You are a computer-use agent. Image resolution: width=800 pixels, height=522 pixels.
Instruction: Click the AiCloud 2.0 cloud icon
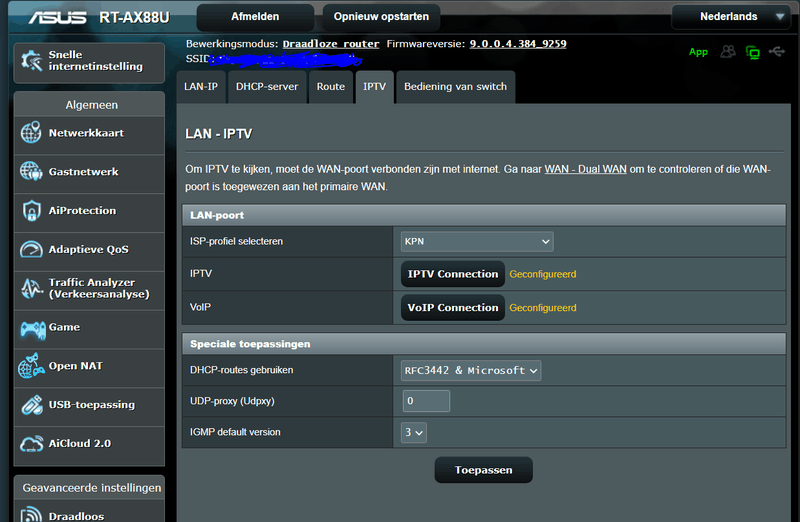click(32, 443)
